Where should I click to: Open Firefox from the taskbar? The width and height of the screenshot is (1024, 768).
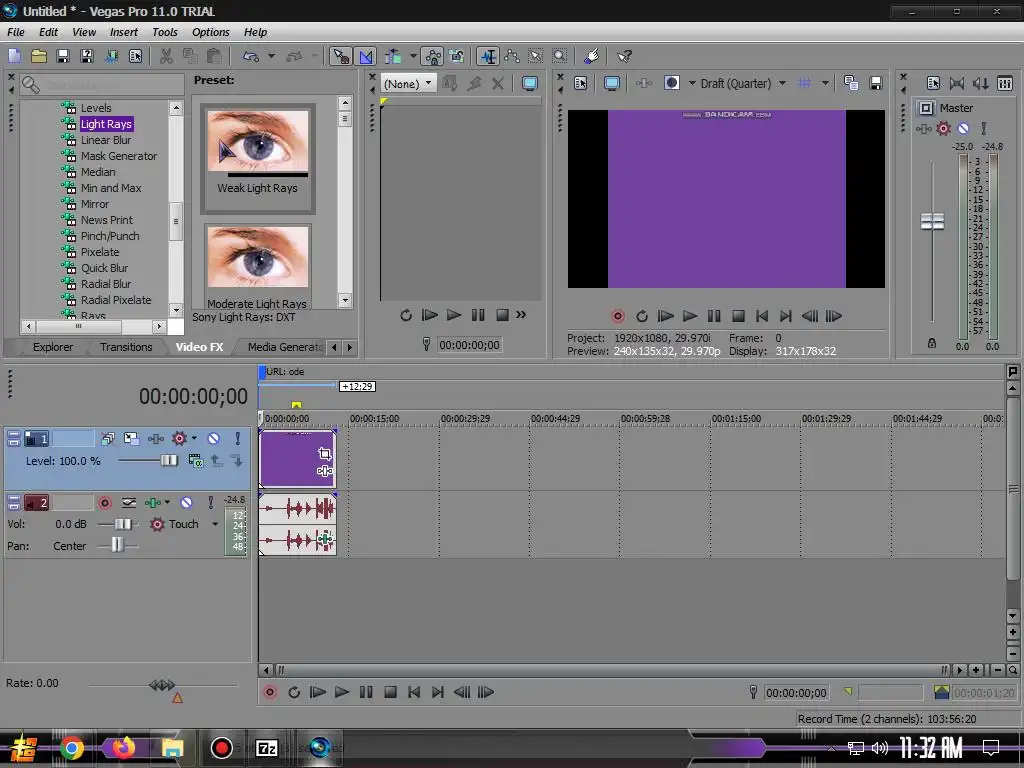(123, 748)
